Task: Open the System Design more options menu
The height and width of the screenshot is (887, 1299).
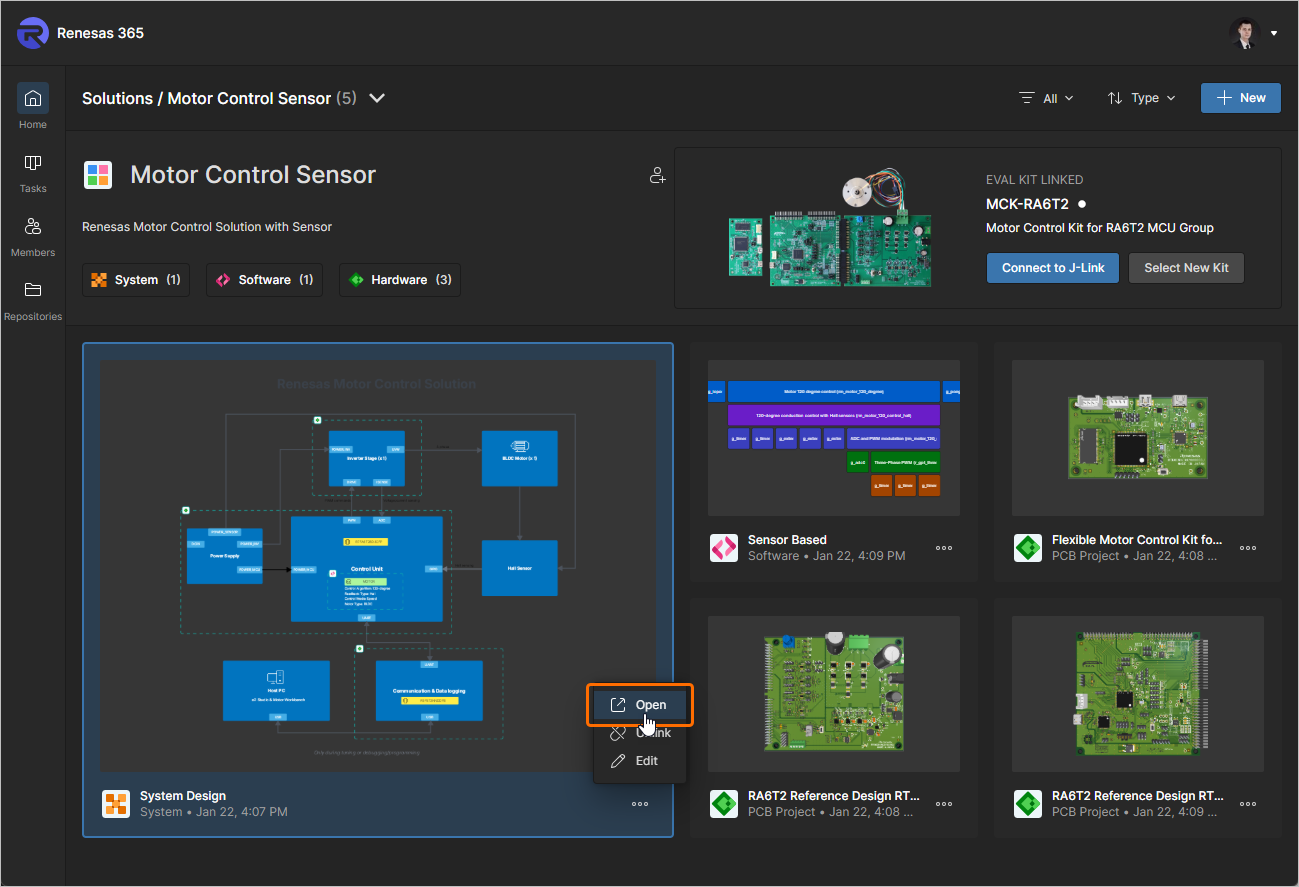Action: coord(640,804)
